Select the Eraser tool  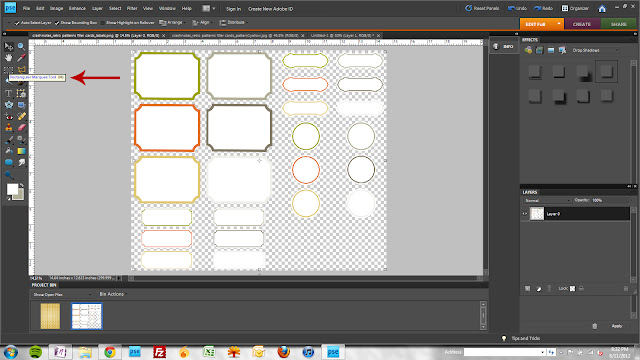[21, 127]
